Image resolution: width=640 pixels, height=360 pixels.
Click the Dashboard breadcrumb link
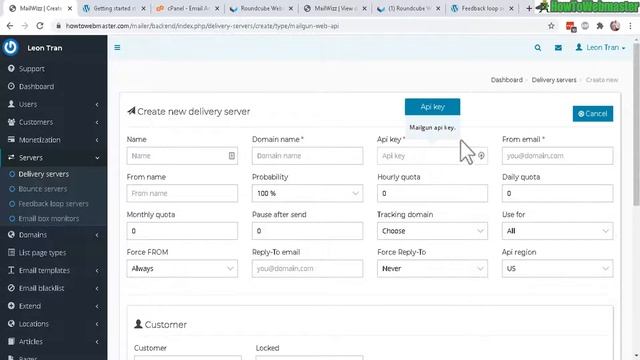[507, 80]
